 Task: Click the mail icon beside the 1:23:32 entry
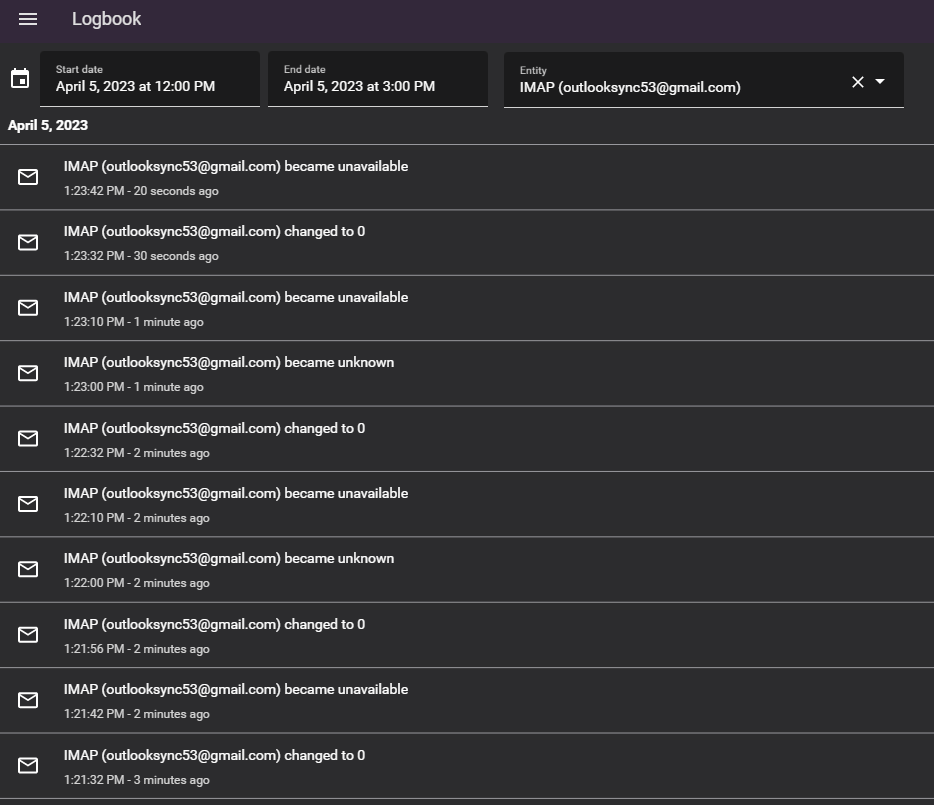(27, 242)
